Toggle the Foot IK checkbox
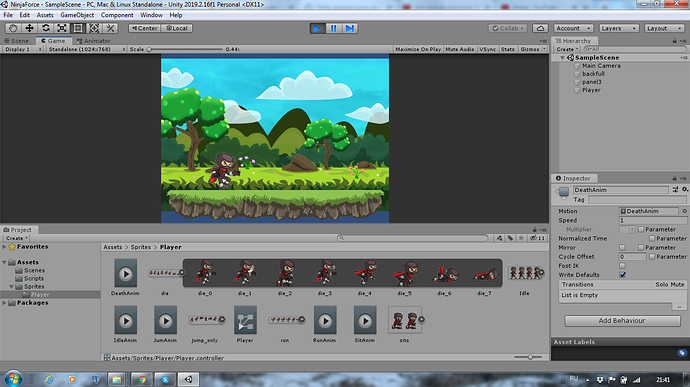The image size is (690, 387). point(622,266)
